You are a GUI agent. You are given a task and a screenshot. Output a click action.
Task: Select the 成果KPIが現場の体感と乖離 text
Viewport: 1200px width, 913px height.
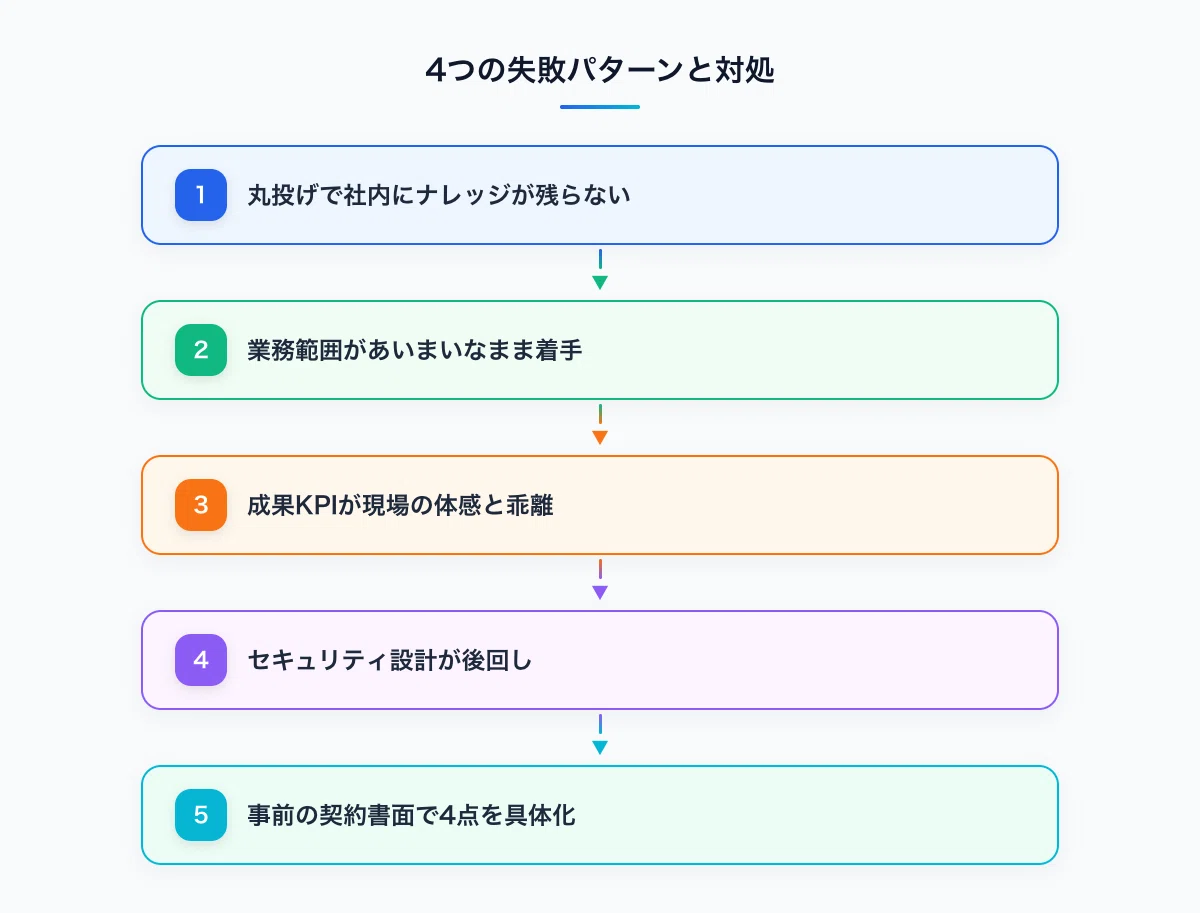[401, 505]
